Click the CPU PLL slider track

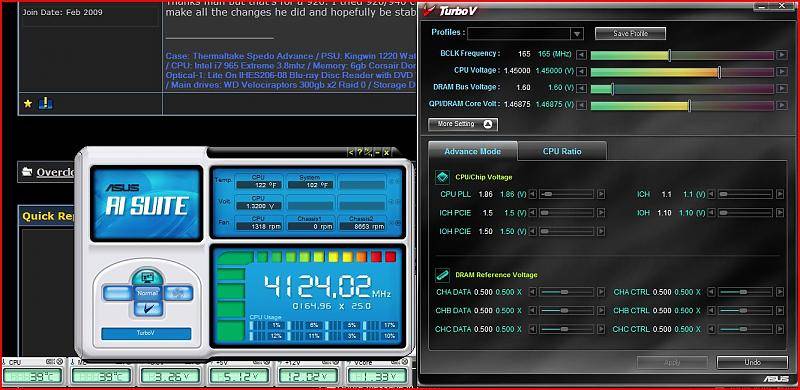(567, 194)
